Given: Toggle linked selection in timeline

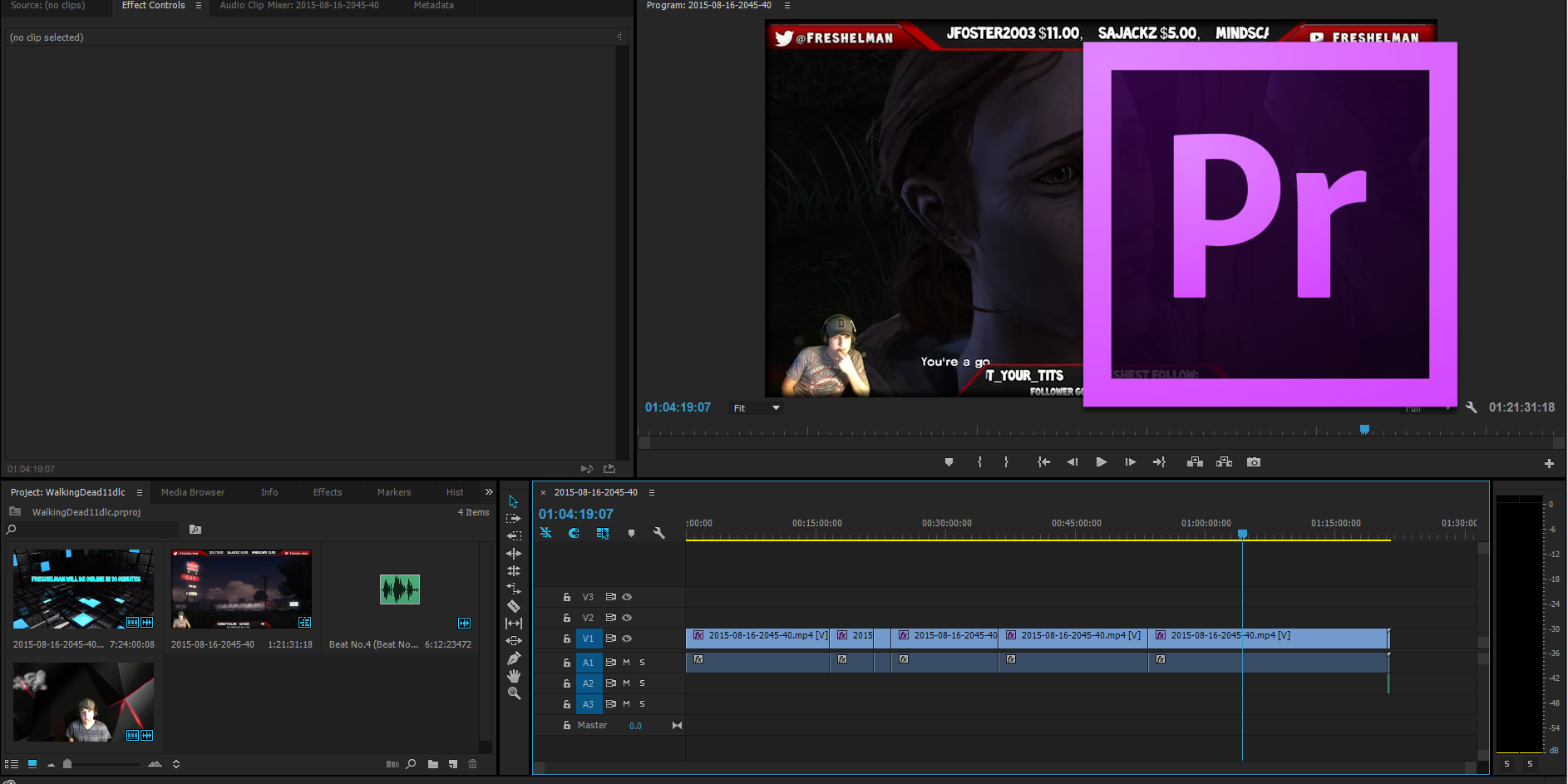Looking at the screenshot, I should click(x=603, y=533).
